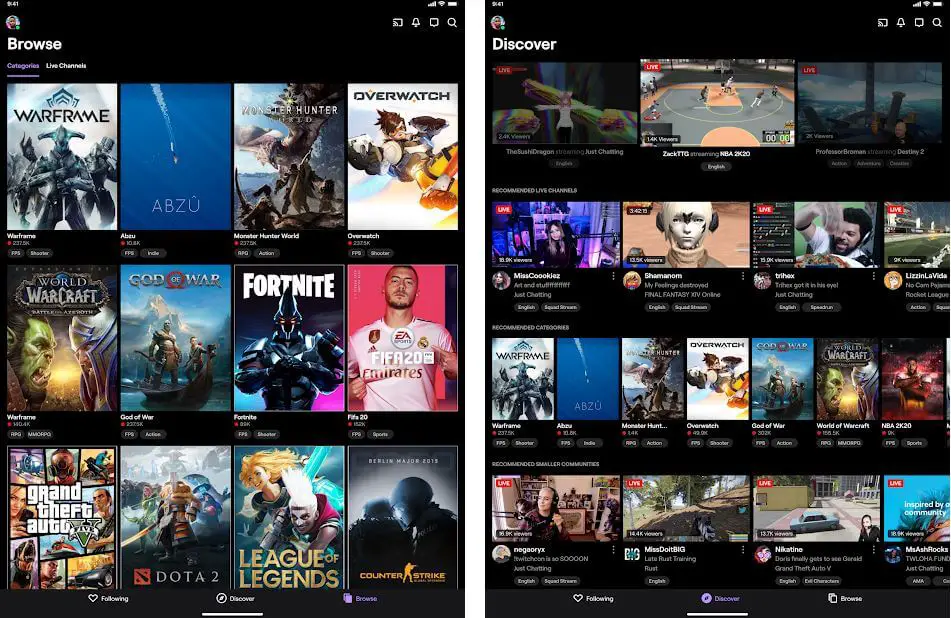The height and width of the screenshot is (618, 951).
Task: Tap MissCookiez's channel avatar
Action: pos(501,281)
